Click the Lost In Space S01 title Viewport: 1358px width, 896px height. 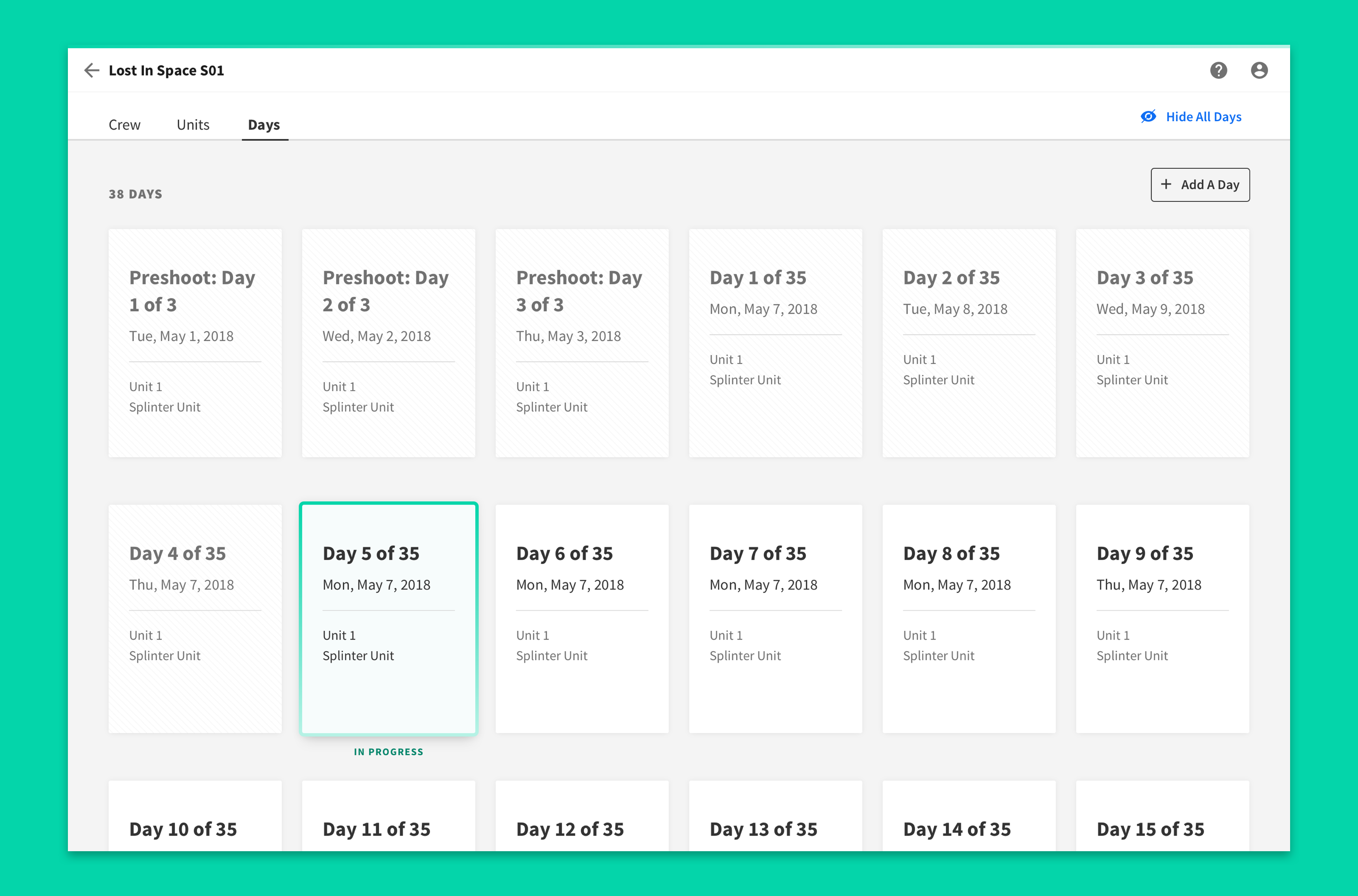pos(166,70)
